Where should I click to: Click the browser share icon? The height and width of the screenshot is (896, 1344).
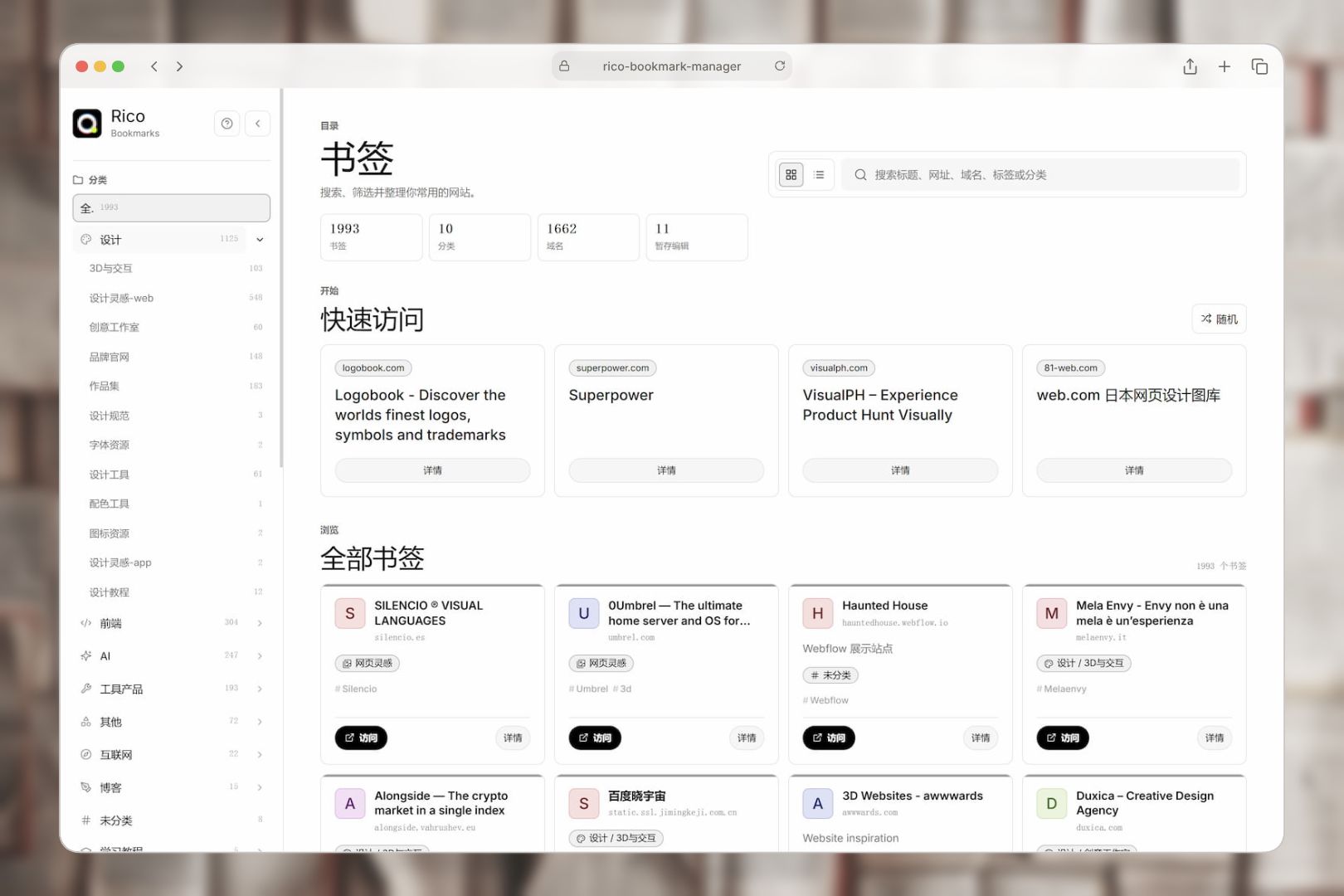[1190, 66]
